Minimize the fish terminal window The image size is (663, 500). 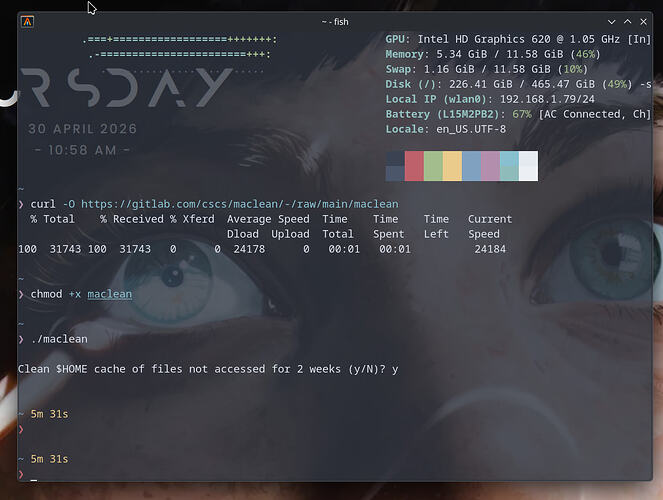(x=611, y=22)
